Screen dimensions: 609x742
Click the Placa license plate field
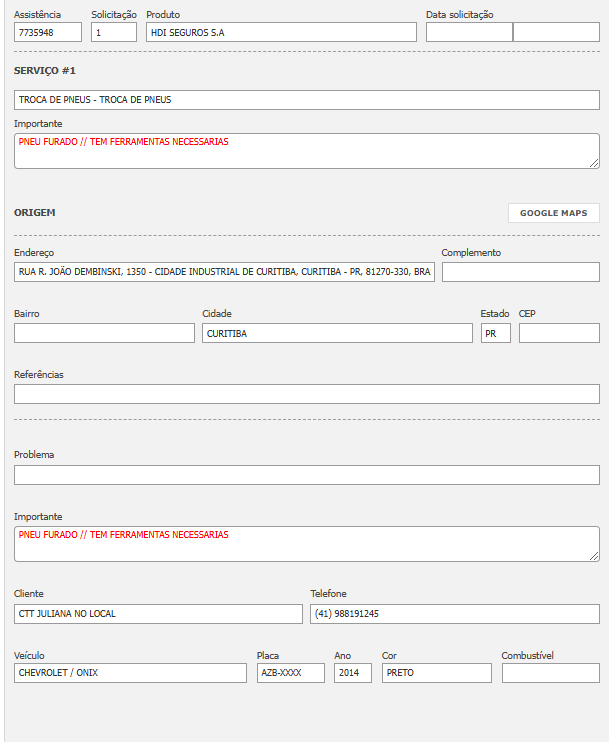[x=290, y=673]
